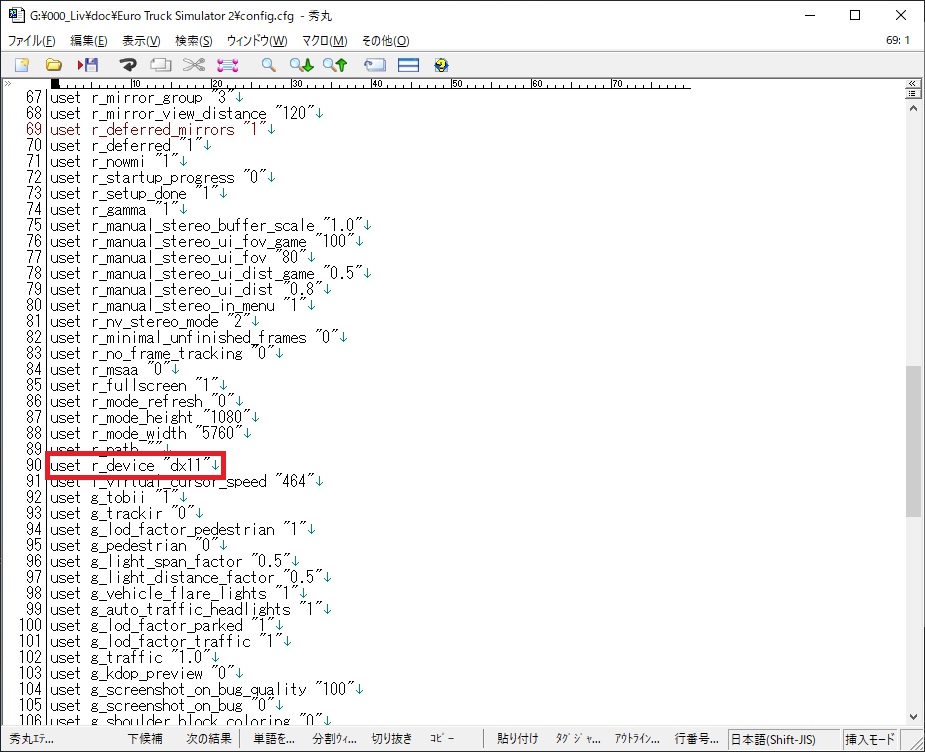
Task: Click the line uset r_fullscreen "1"
Action: 139,385
